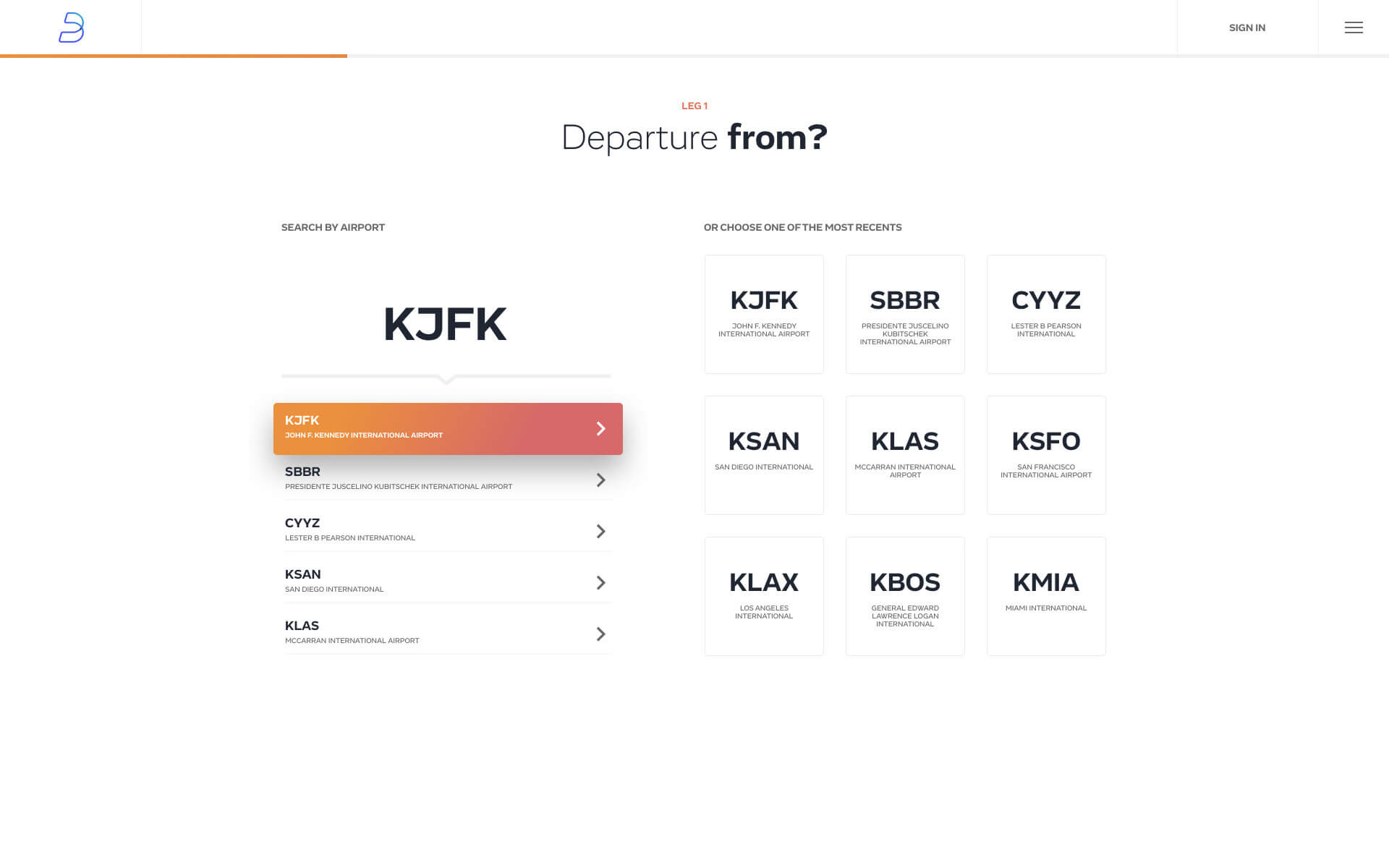Click chevron arrow on KJFK highlighted row
This screenshot has height=868, width=1389.
pyautogui.click(x=600, y=429)
